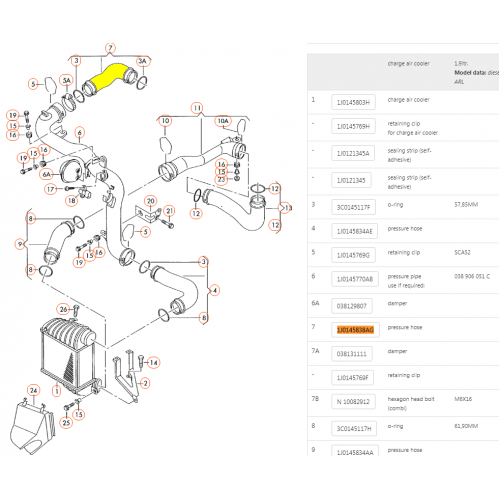Click the 'pressure pipe' description
500x500 pixels.
point(404,276)
